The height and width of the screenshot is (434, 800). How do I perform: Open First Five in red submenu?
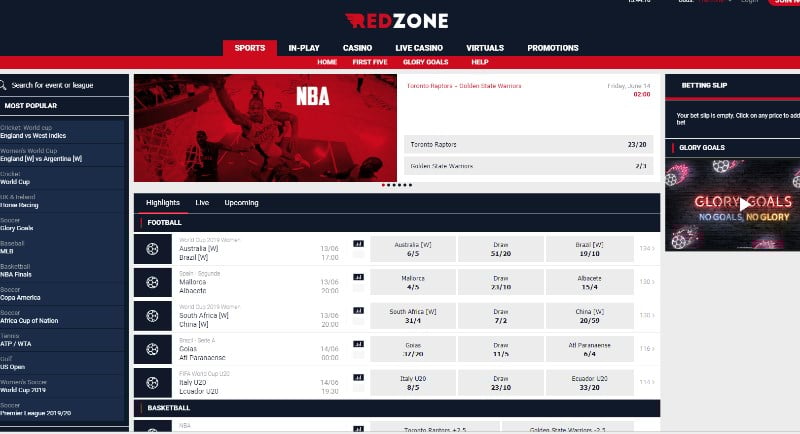(x=370, y=62)
